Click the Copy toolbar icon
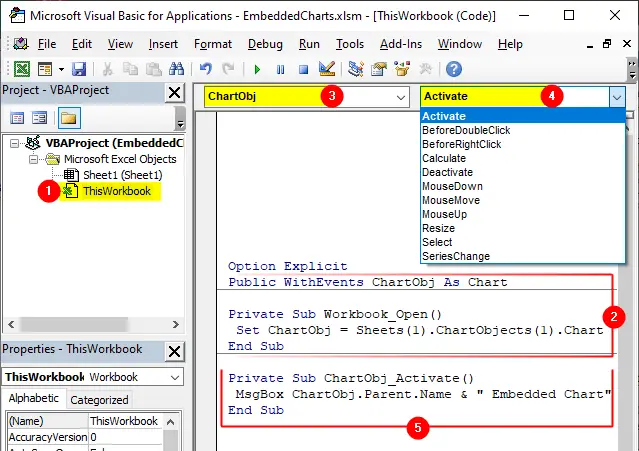The width and height of the screenshot is (639, 451). click(130, 69)
